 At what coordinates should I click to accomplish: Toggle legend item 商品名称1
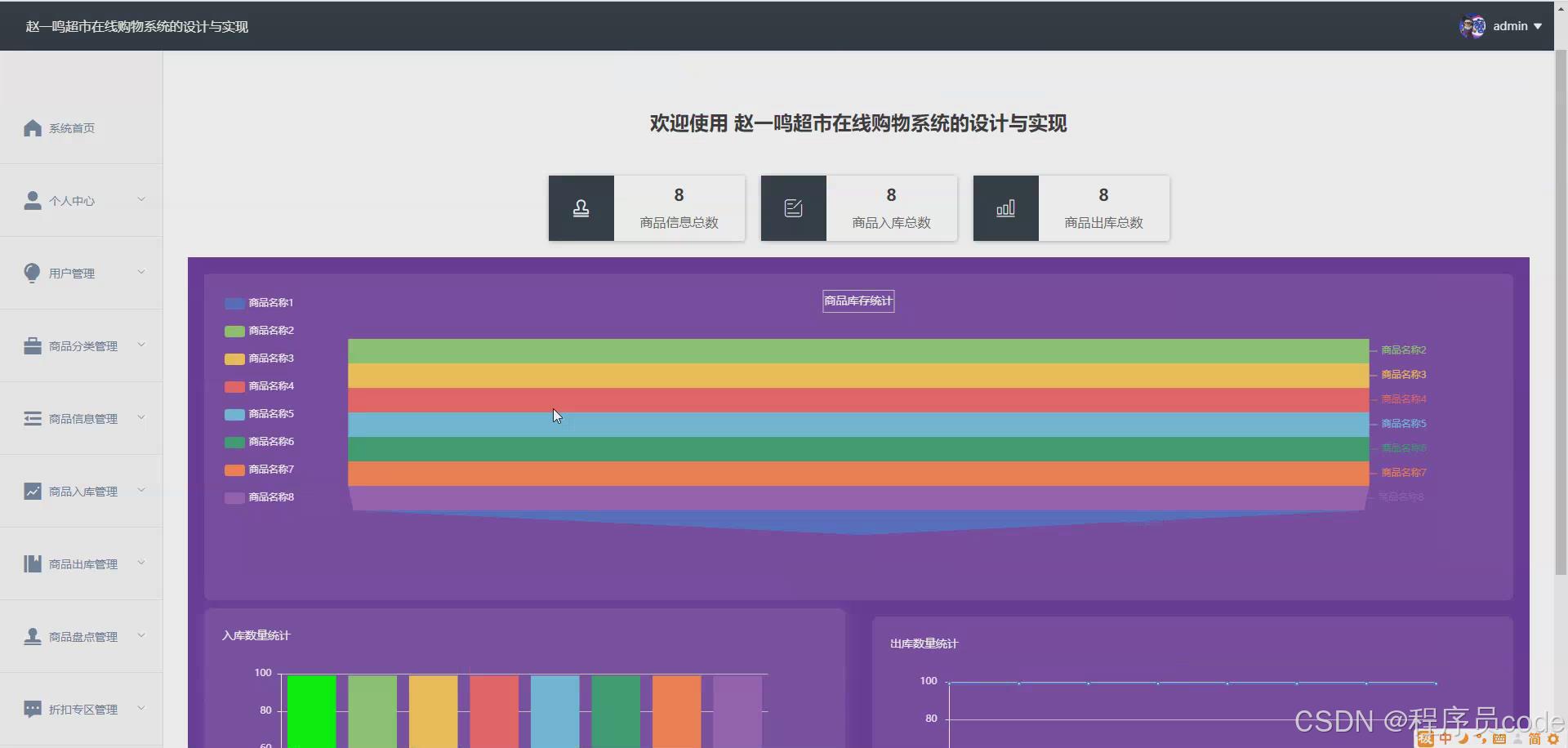click(259, 303)
